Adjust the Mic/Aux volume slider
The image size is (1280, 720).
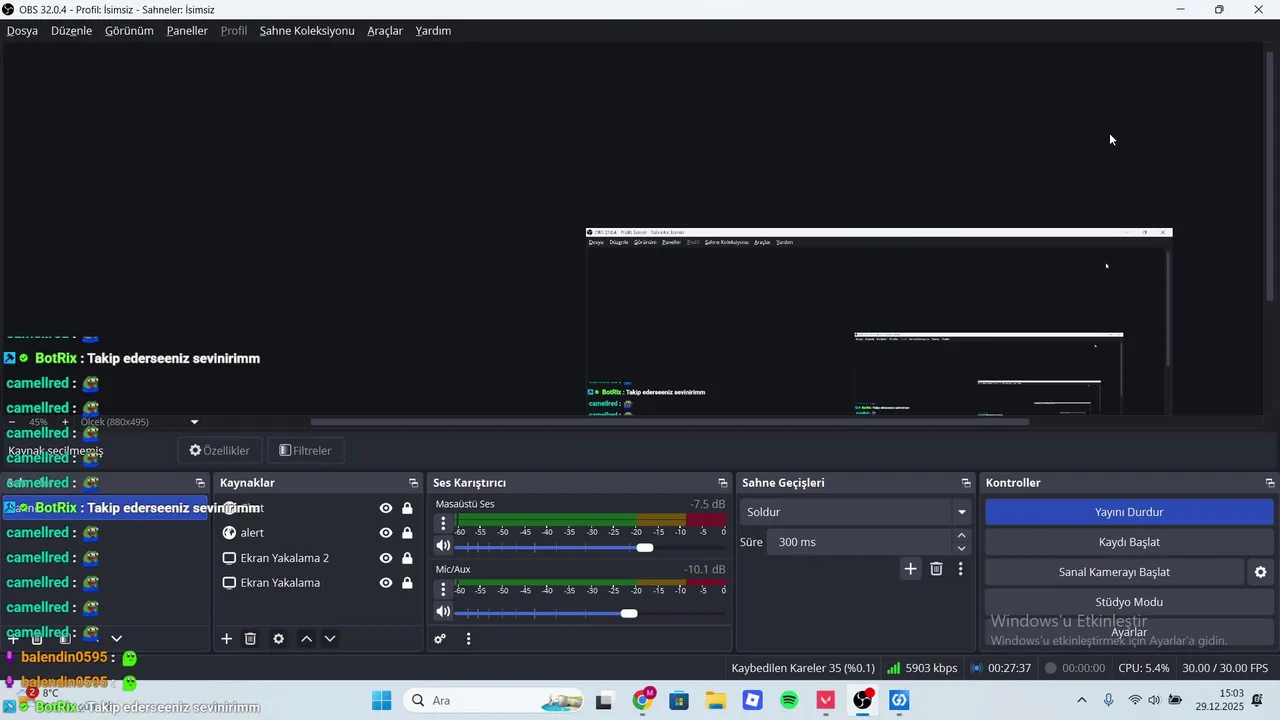590,613
